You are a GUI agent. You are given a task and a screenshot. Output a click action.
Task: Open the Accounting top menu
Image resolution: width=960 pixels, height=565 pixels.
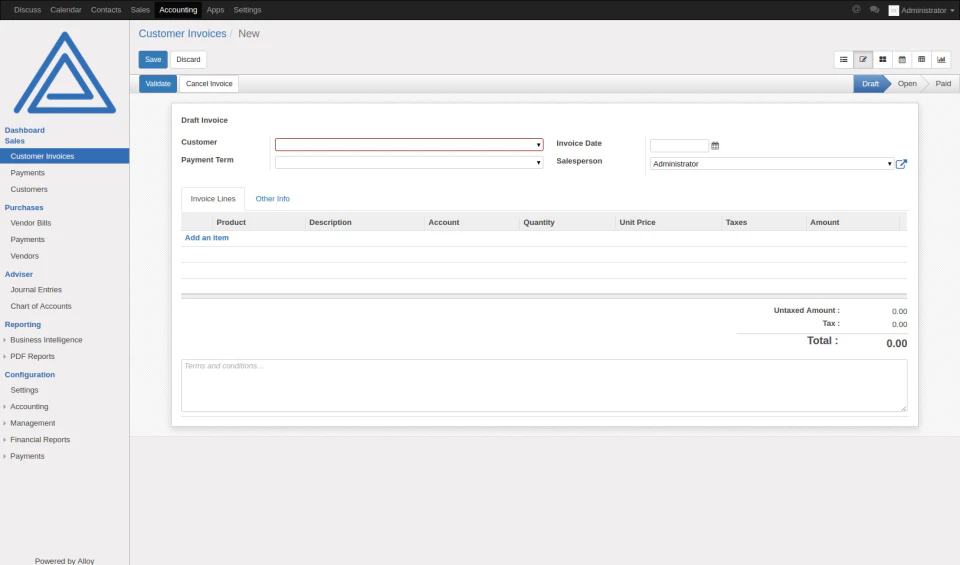pyautogui.click(x=178, y=10)
